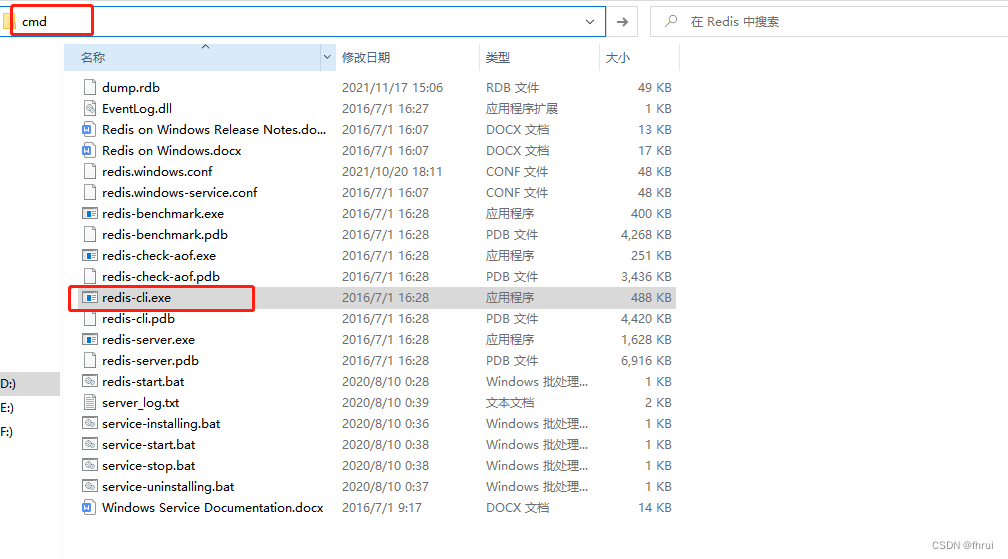1008x559 pixels.
Task: Click the redis-start.bat batch file icon
Action: pos(89,382)
